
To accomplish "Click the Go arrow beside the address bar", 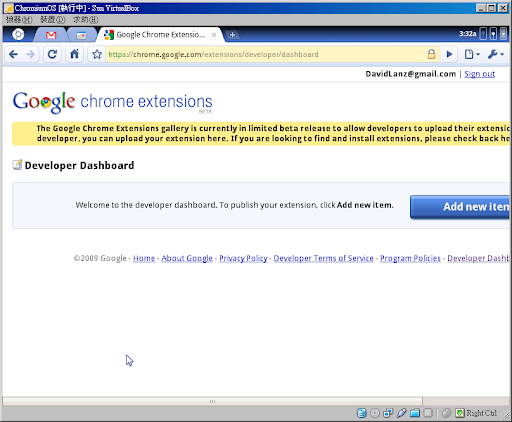I will (449, 54).
